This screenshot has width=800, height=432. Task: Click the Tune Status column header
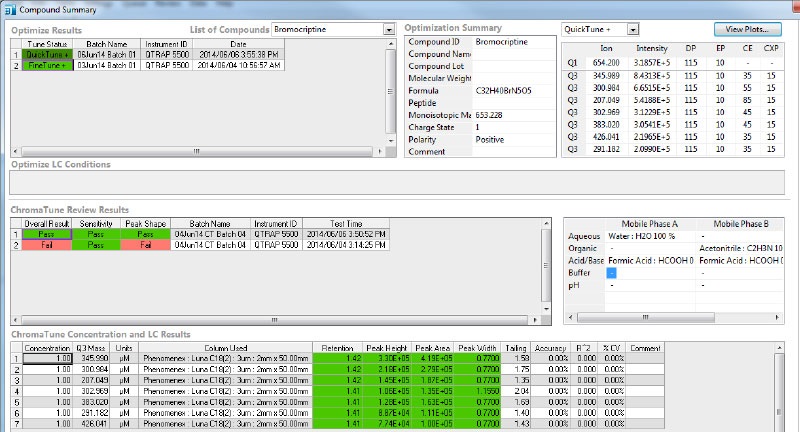pos(48,45)
